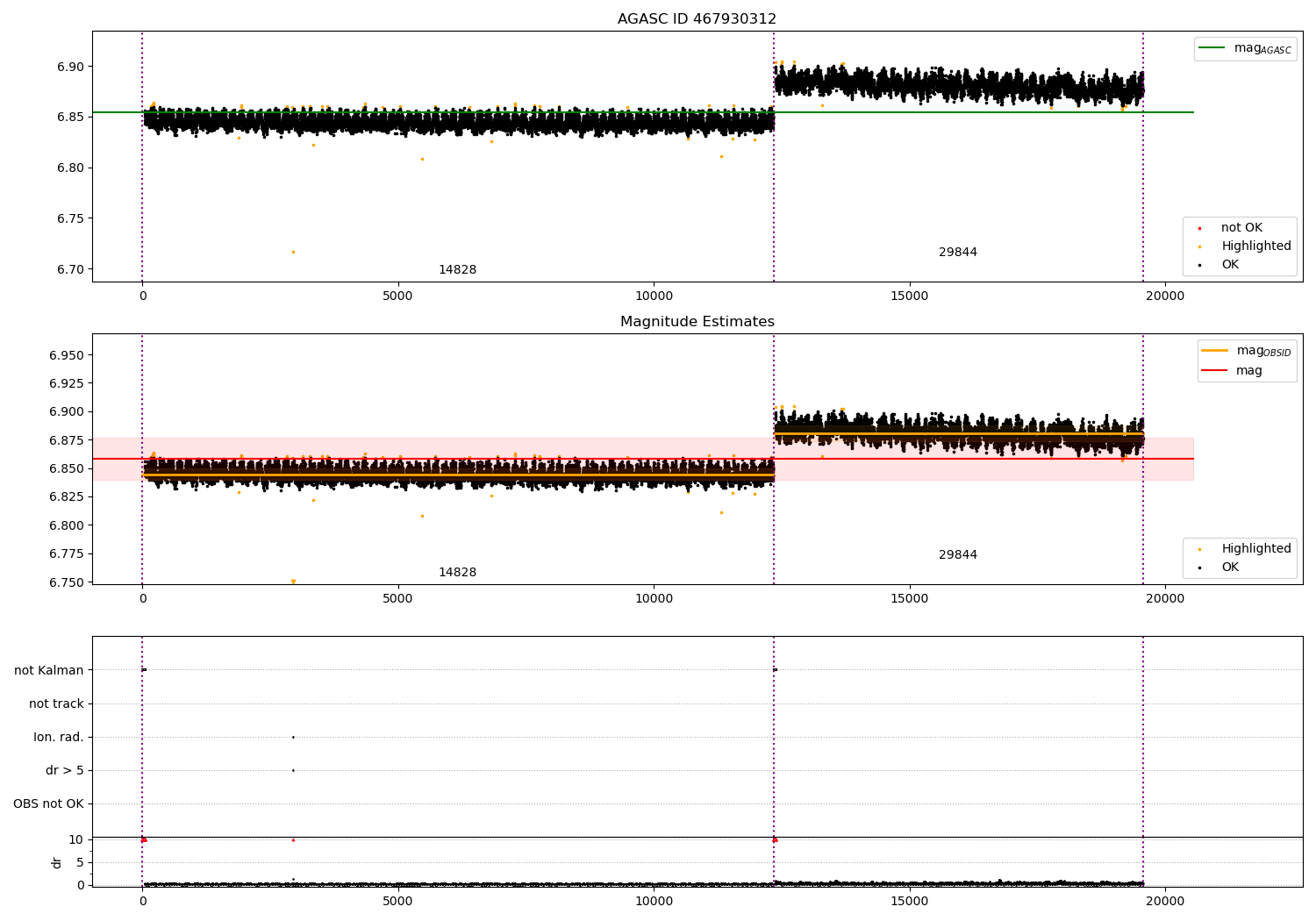Click OK legend marker in Magnitude Estimates plot
Image resolution: width=1316 pixels, height=921 pixels.
click(1199, 568)
